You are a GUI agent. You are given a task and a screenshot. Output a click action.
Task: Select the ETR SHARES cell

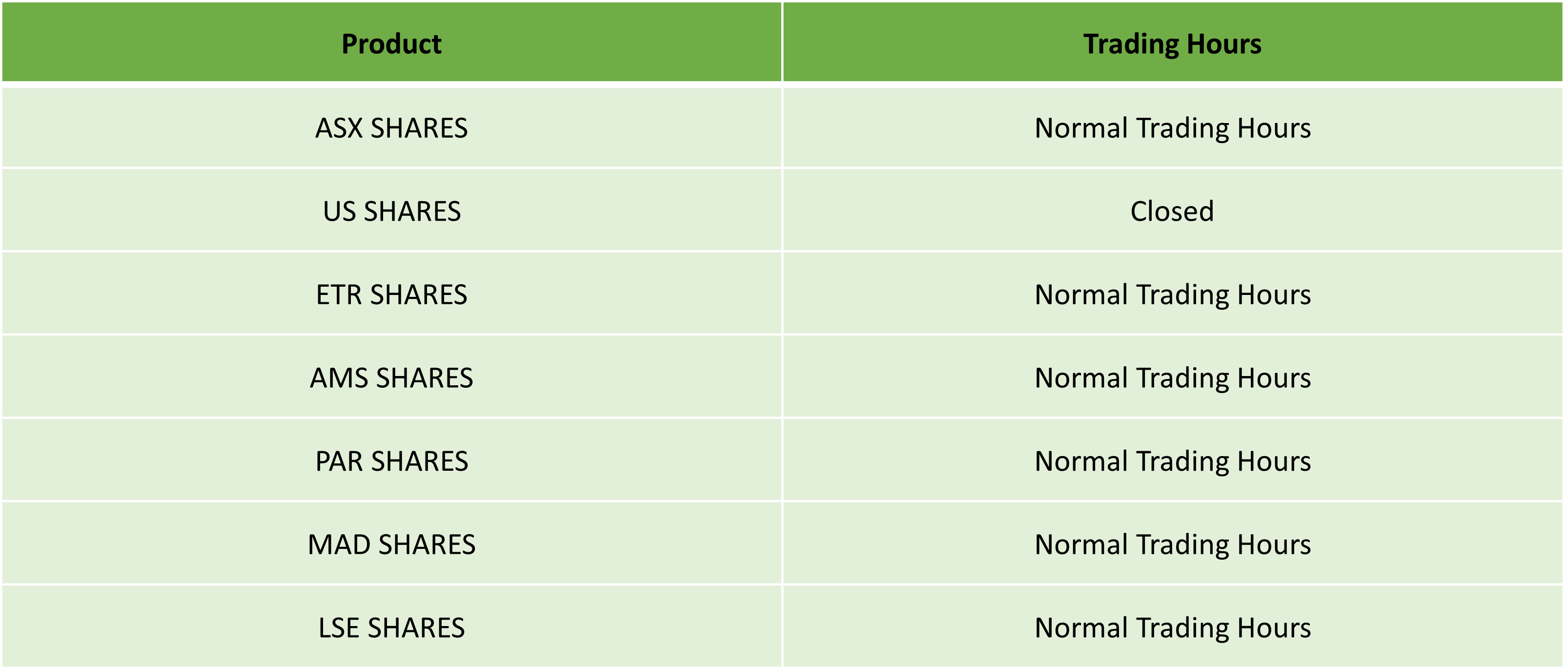(x=391, y=294)
